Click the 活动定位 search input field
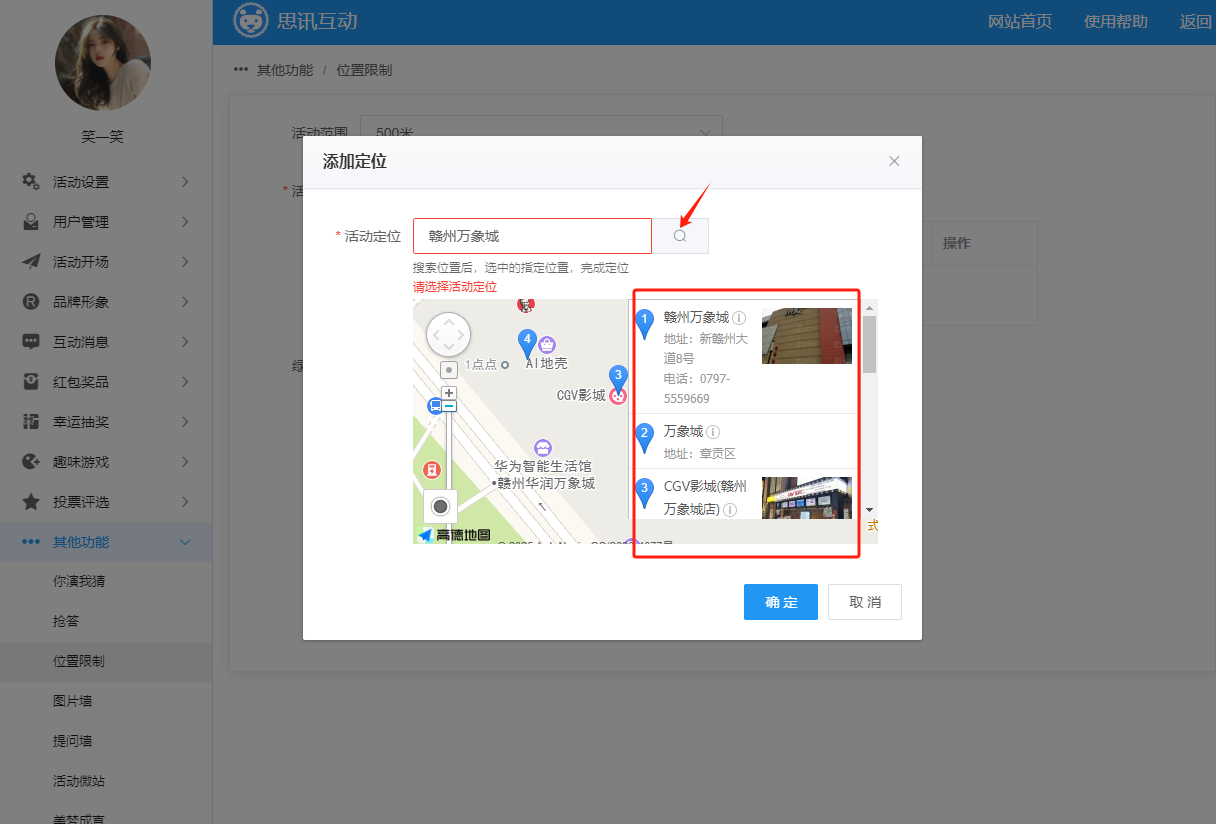Screen dimensions: 1216x824 pos(532,236)
